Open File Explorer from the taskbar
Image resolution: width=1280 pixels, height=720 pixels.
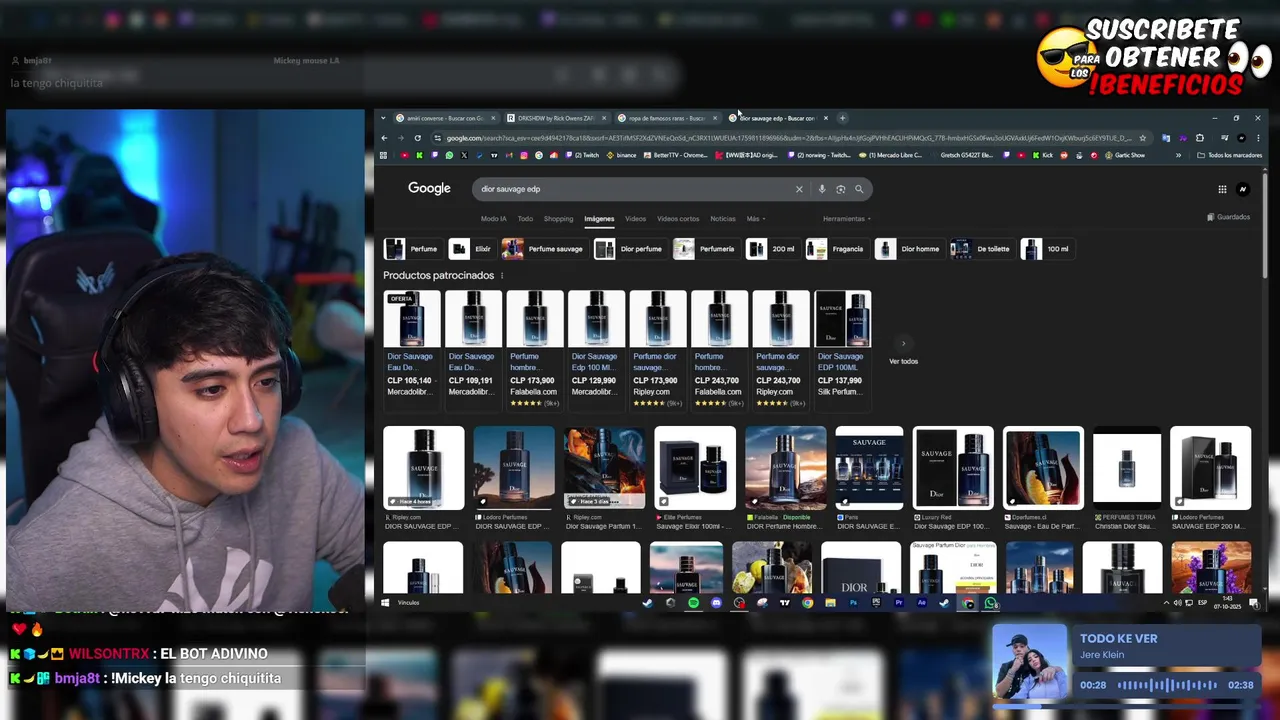(831, 603)
